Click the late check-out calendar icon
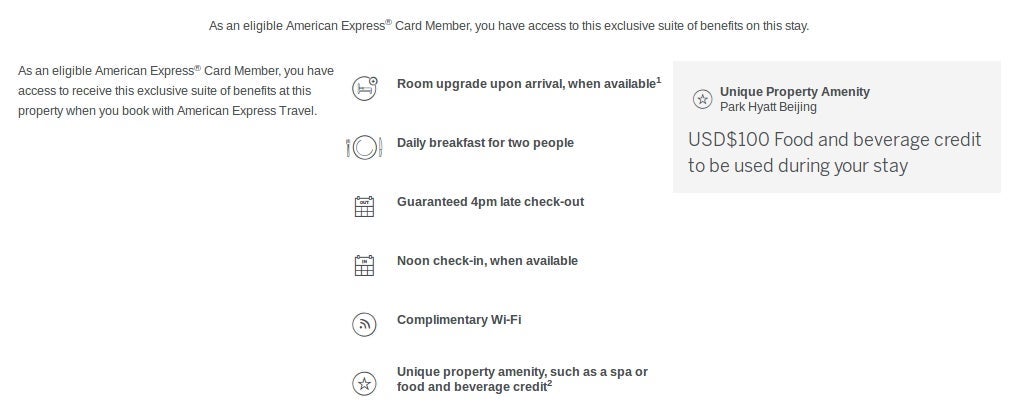The width and height of the screenshot is (1016, 415). click(364, 207)
